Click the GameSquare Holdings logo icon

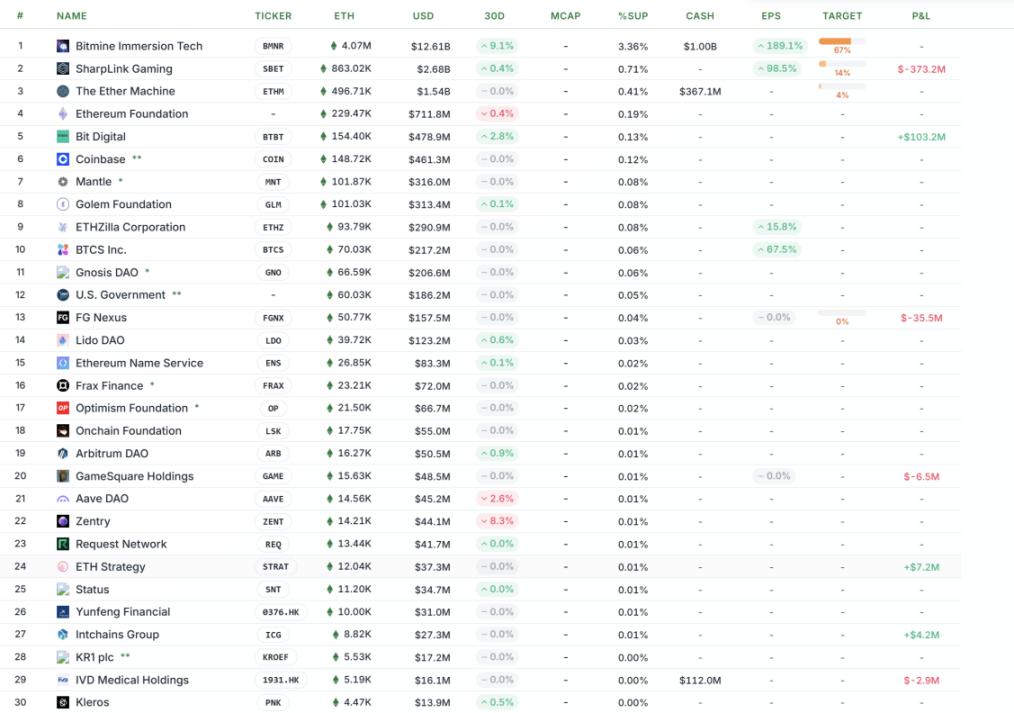pos(63,476)
